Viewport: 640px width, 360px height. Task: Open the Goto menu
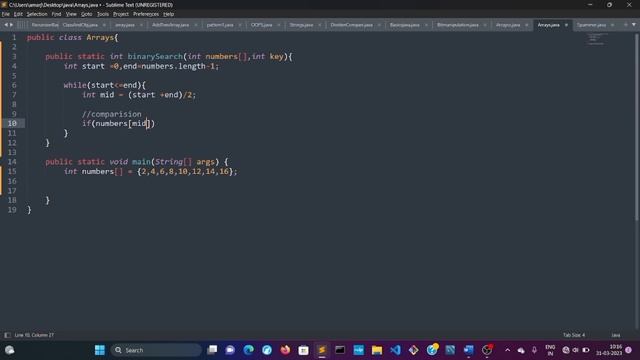coord(87,14)
